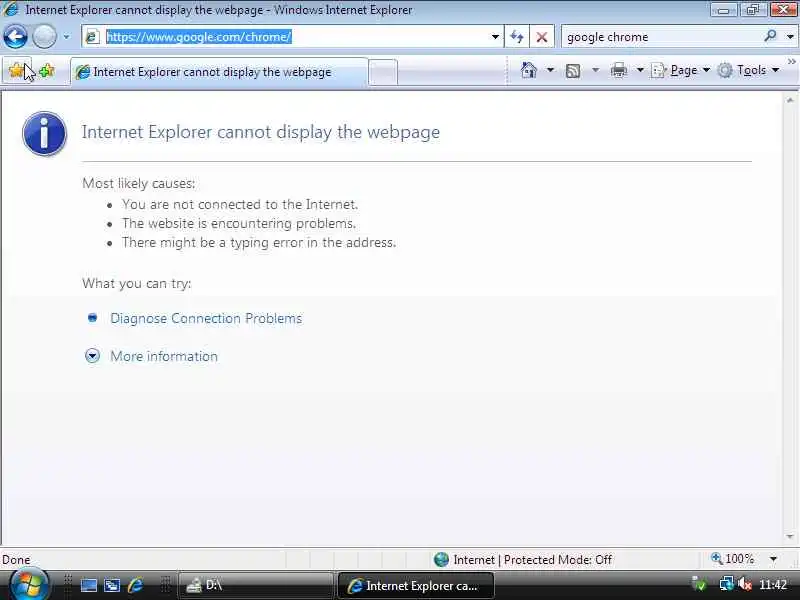Screen dimensions: 800x600
Task: Open the search provider options dropdown
Action: click(790, 37)
